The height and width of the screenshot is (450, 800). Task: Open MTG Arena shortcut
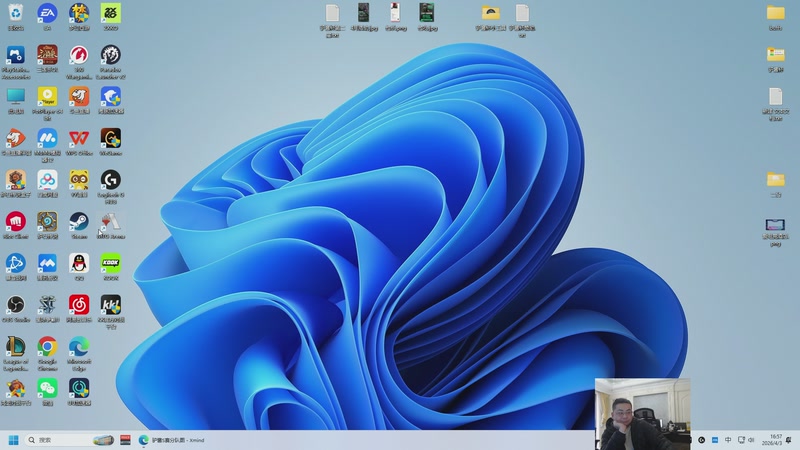coord(111,222)
